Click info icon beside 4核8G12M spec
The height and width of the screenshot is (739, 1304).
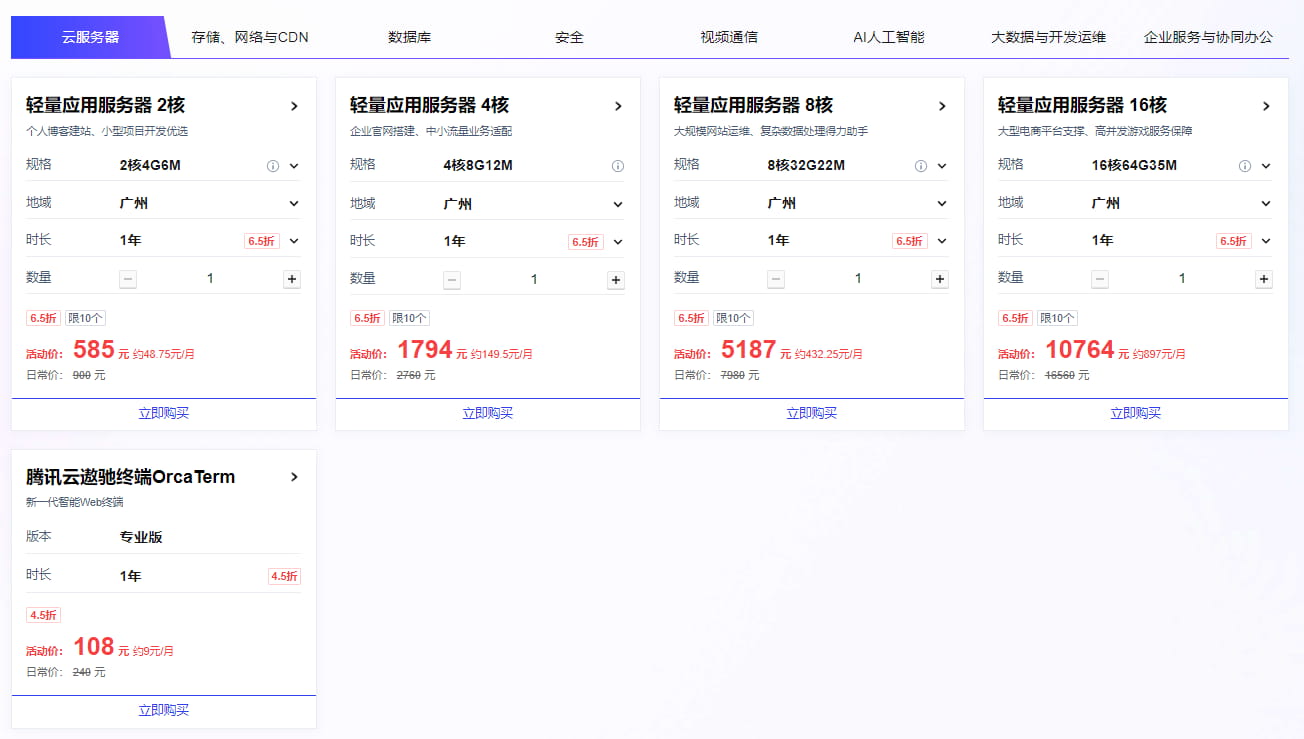pos(617,166)
